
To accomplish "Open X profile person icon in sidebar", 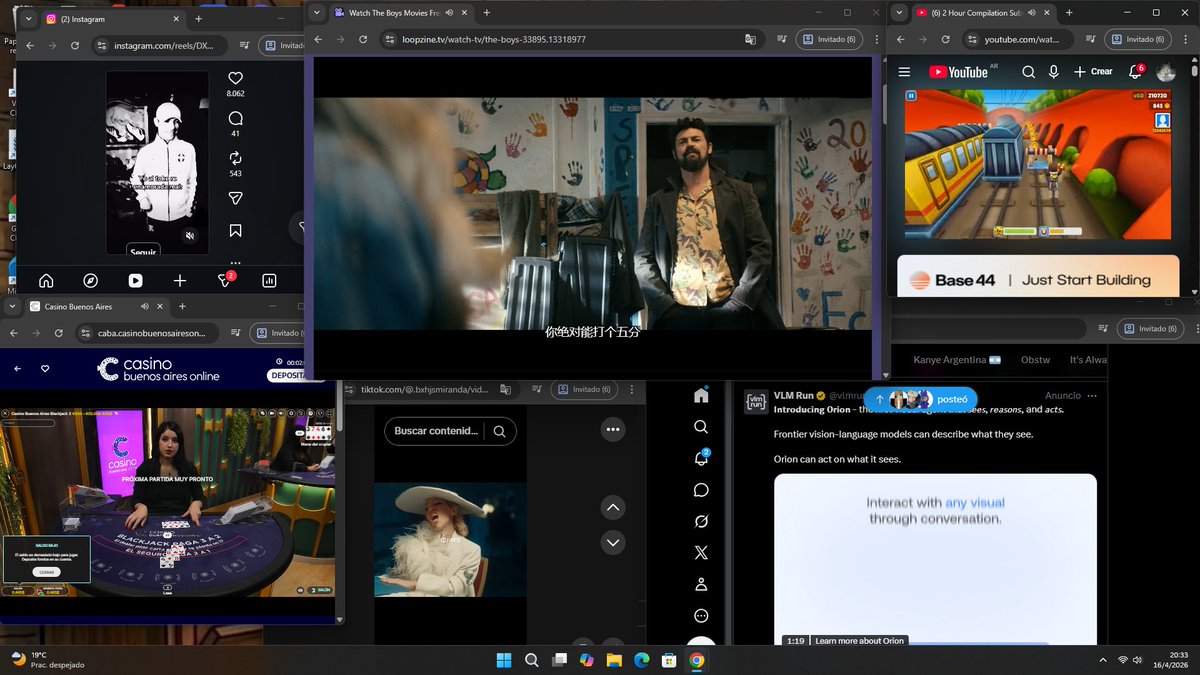I will [701, 584].
